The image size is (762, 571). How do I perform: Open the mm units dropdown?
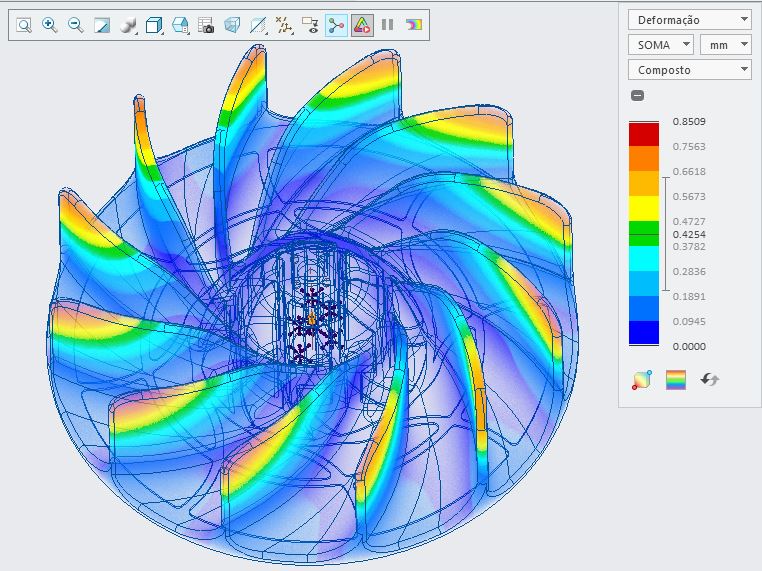[726, 44]
